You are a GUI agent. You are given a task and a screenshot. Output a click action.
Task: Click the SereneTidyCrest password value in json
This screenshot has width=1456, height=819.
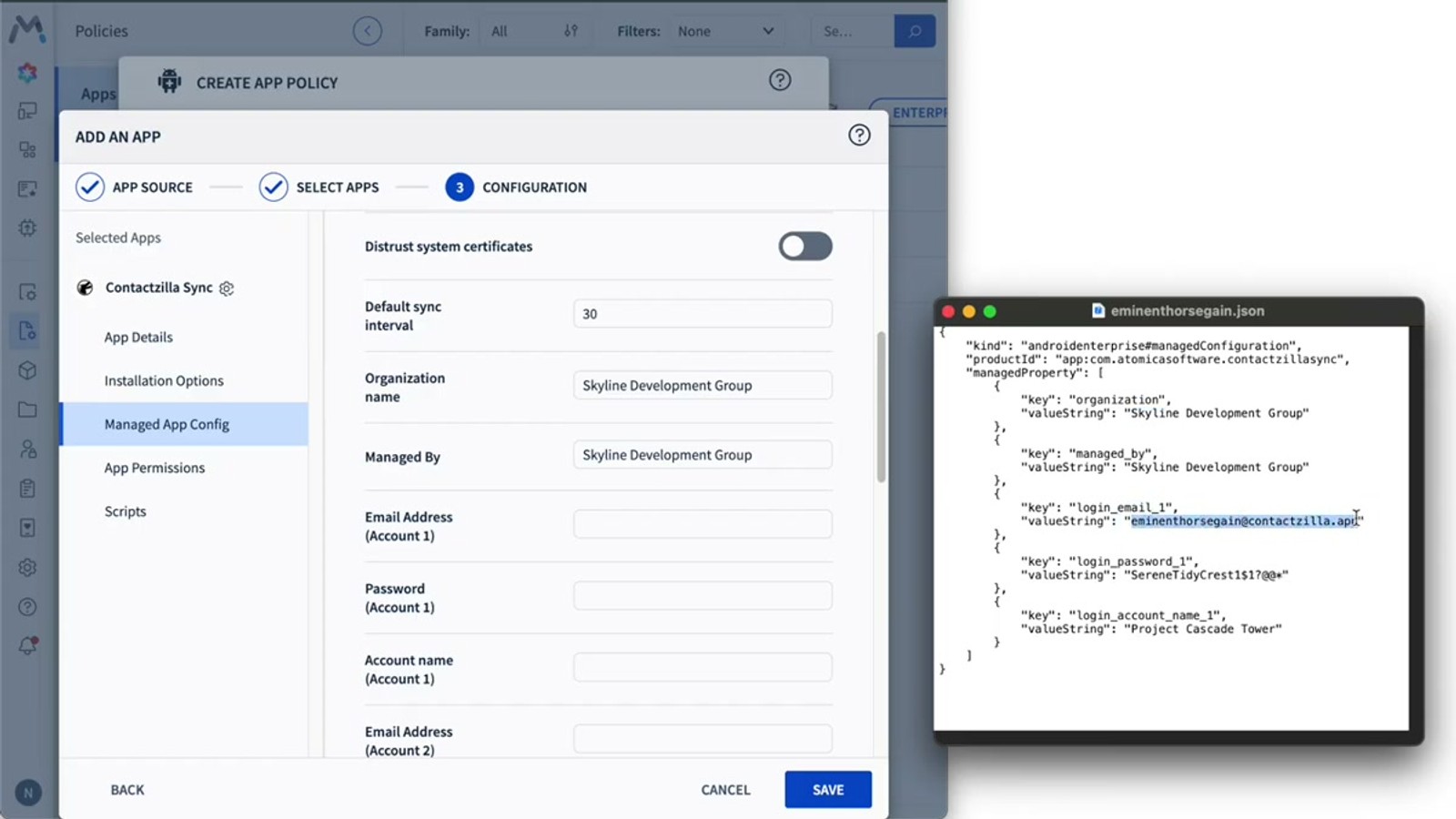coord(1206,575)
